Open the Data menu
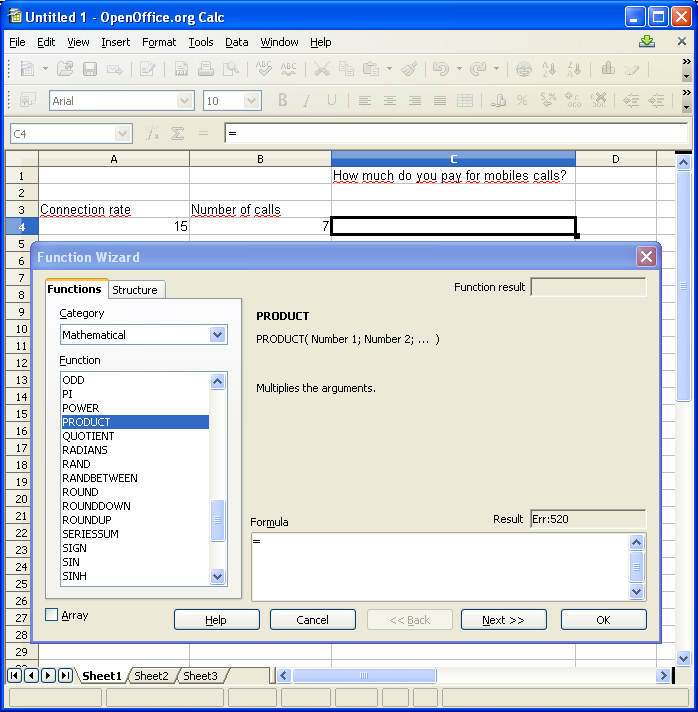 tap(236, 42)
